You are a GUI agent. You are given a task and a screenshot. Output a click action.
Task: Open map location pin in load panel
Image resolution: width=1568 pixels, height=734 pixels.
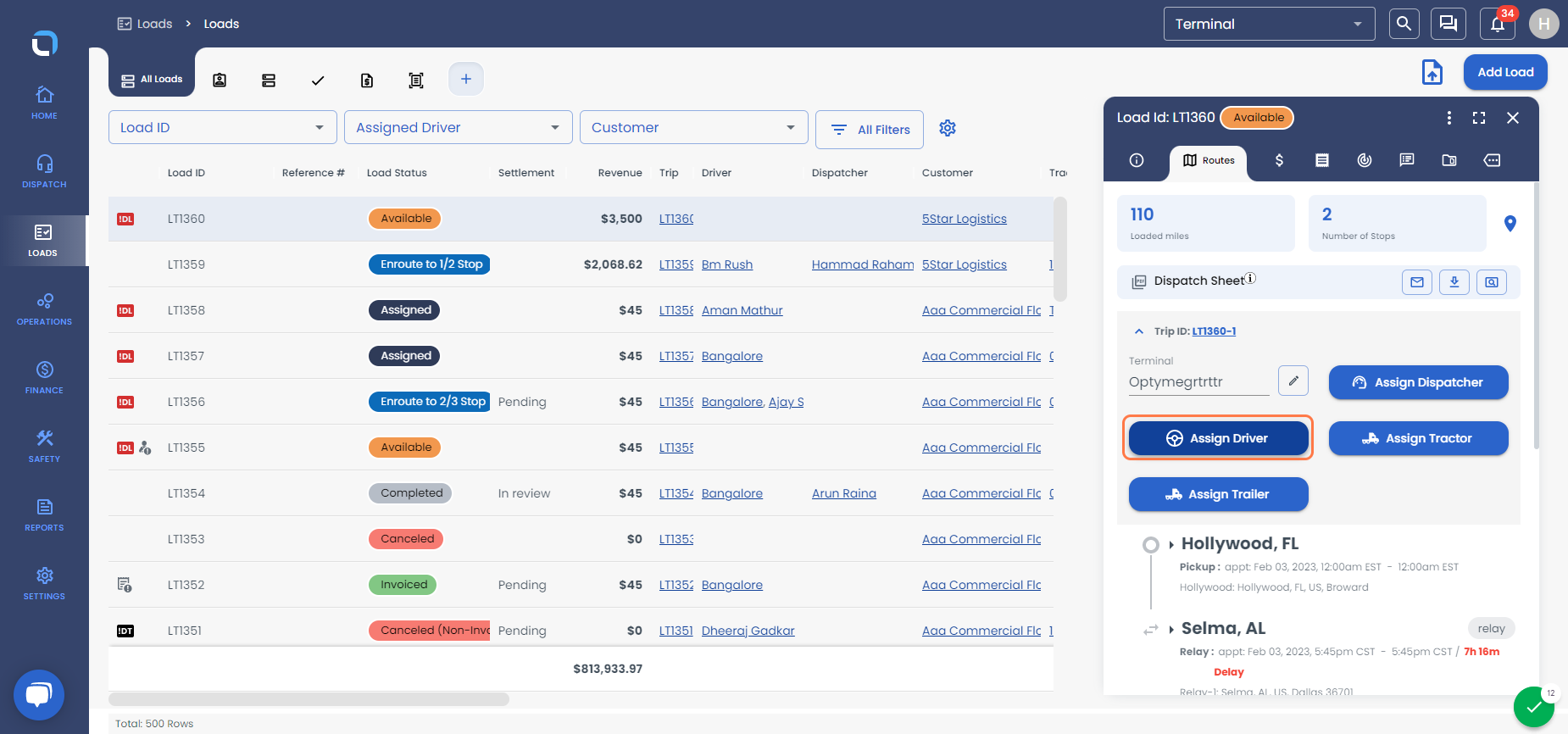point(1510,224)
